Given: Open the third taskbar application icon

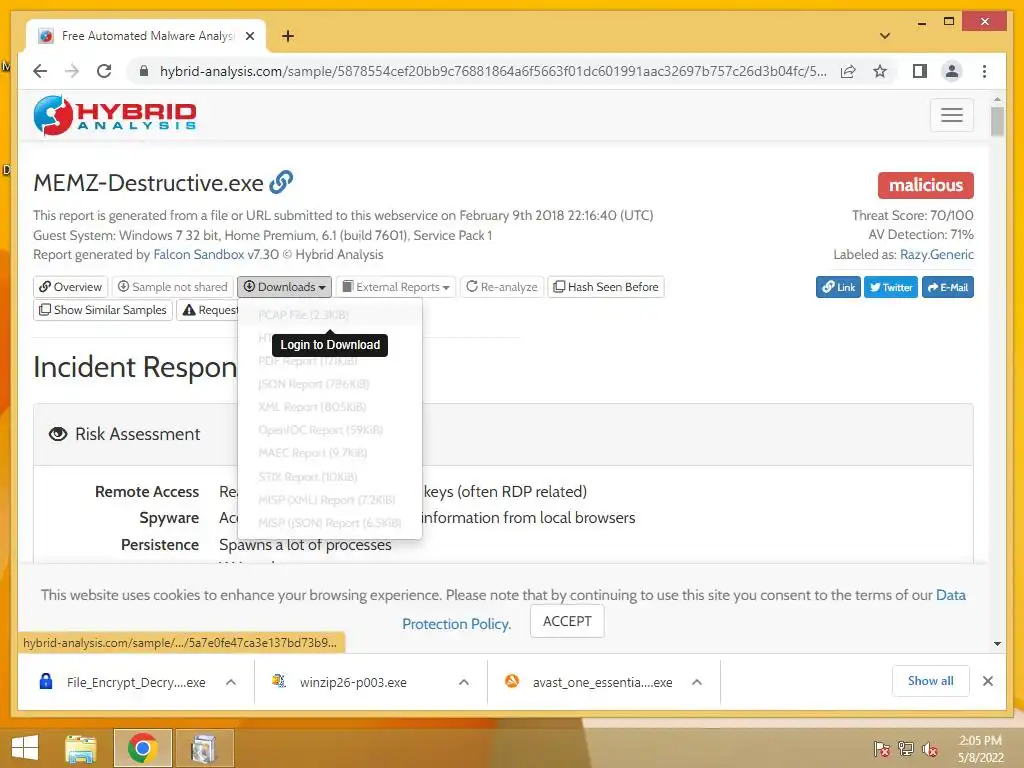Looking at the screenshot, I should [x=204, y=748].
